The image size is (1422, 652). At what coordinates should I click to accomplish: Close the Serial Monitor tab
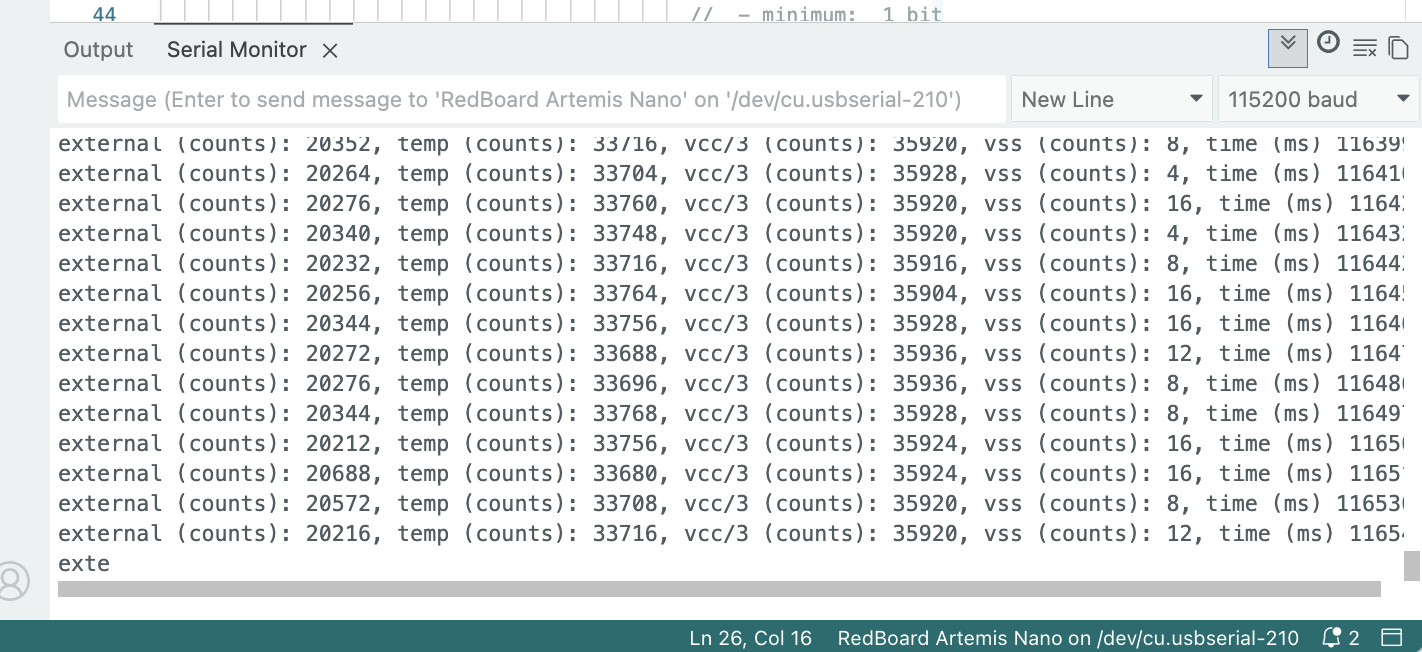point(330,50)
